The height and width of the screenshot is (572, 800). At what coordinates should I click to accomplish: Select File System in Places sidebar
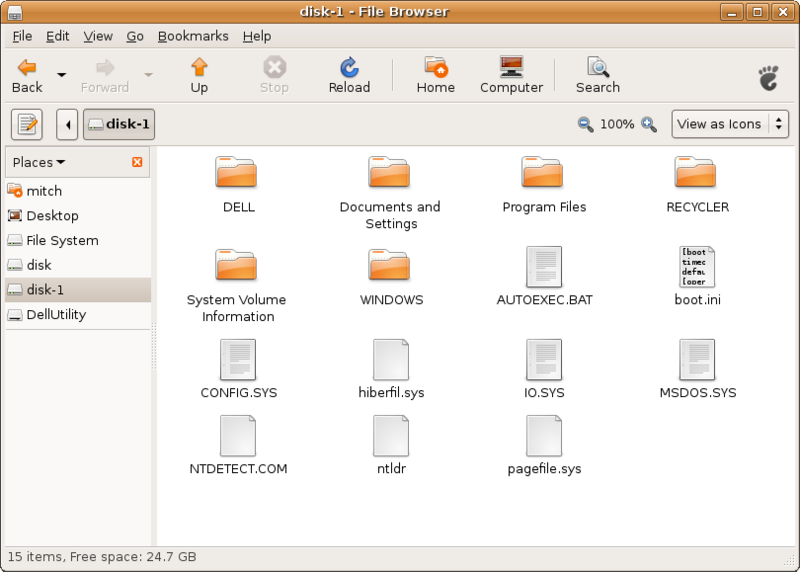pyautogui.click(x=78, y=240)
